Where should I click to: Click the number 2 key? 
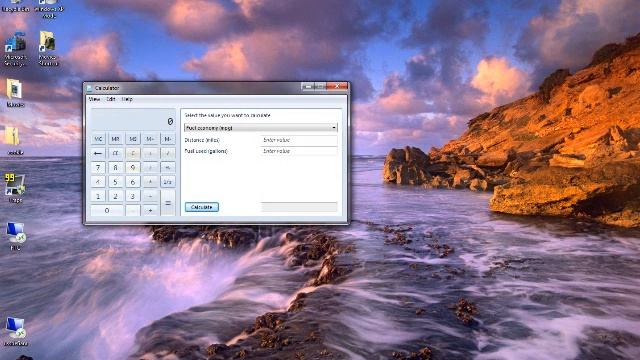point(116,196)
